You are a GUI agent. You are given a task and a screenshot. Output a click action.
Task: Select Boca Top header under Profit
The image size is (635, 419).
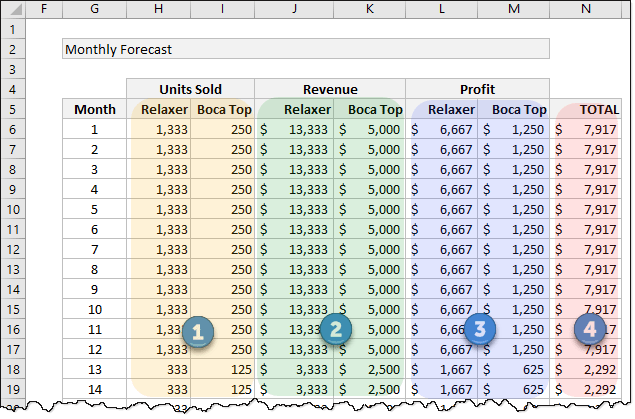click(x=514, y=109)
